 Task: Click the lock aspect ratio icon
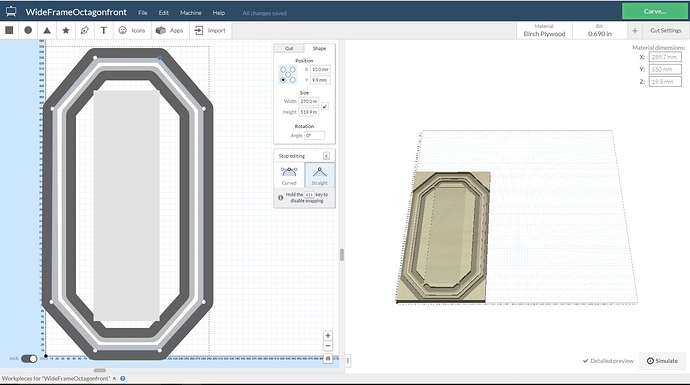pos(325,106)
